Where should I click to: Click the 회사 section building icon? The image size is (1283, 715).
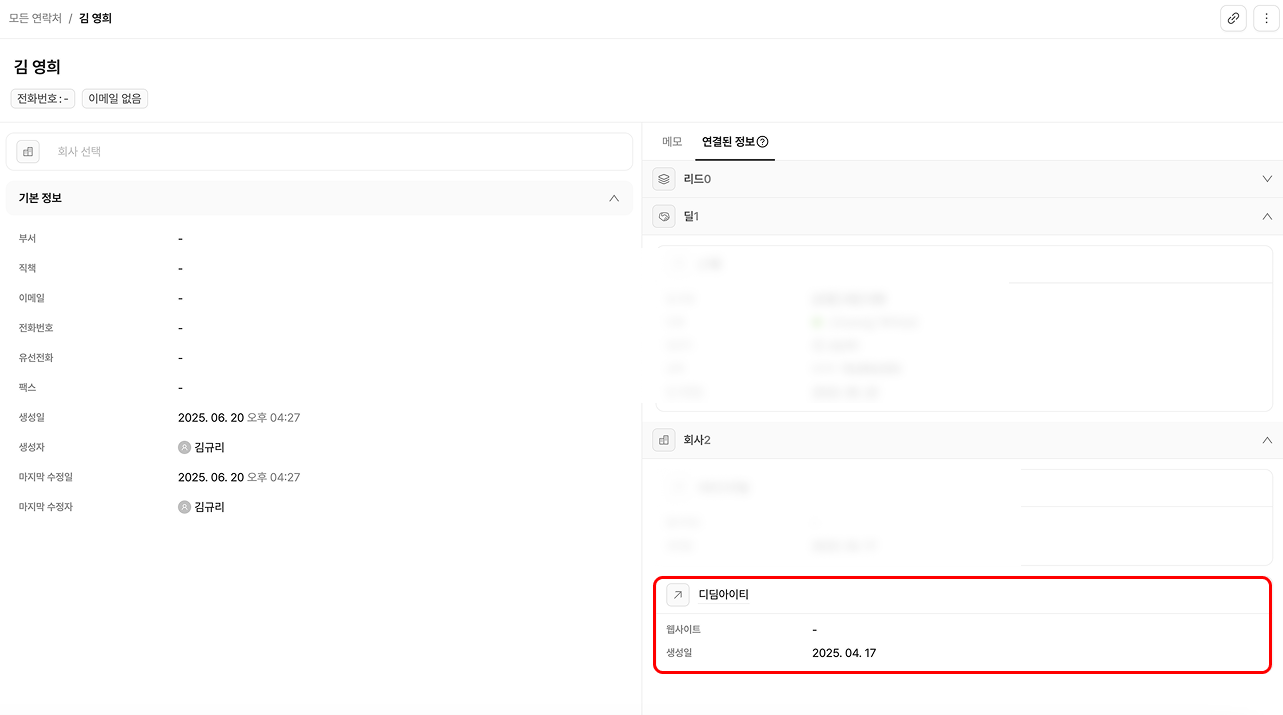click(x=664, y=440)
